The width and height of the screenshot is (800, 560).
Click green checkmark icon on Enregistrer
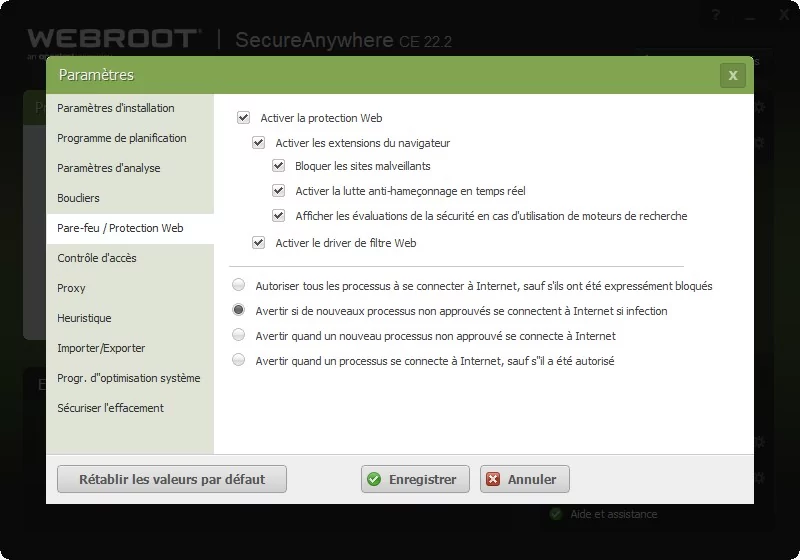pyautogui.click(x=374, y=479)
